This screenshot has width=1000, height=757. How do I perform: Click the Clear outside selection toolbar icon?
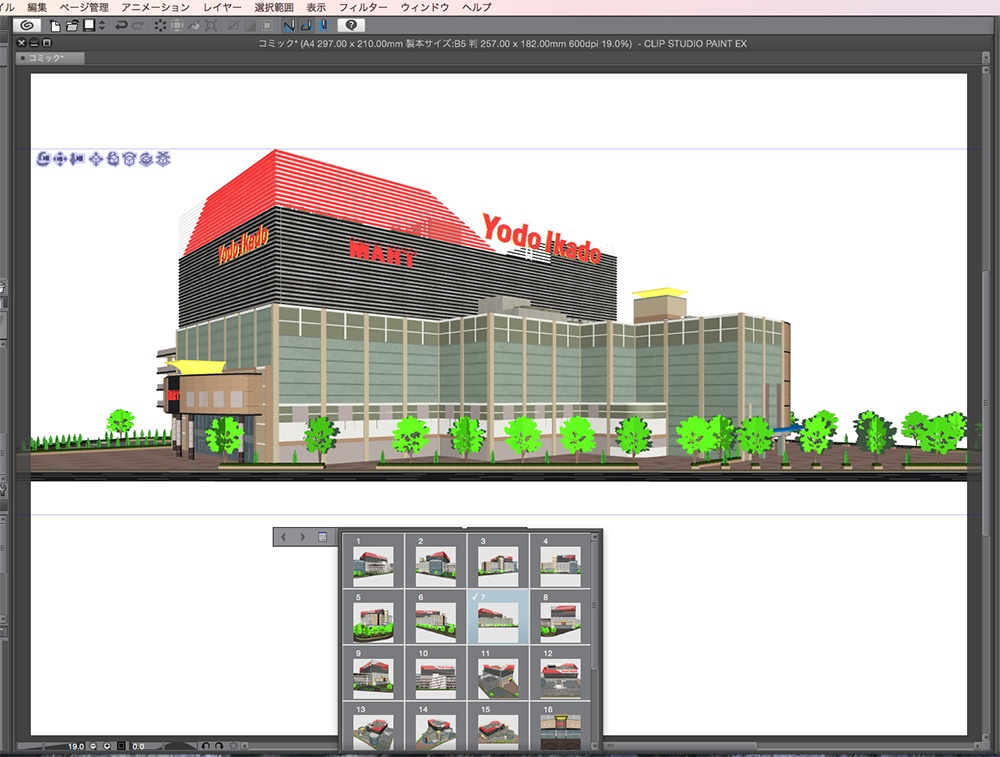pyautogui.click(x=177, y=26)
